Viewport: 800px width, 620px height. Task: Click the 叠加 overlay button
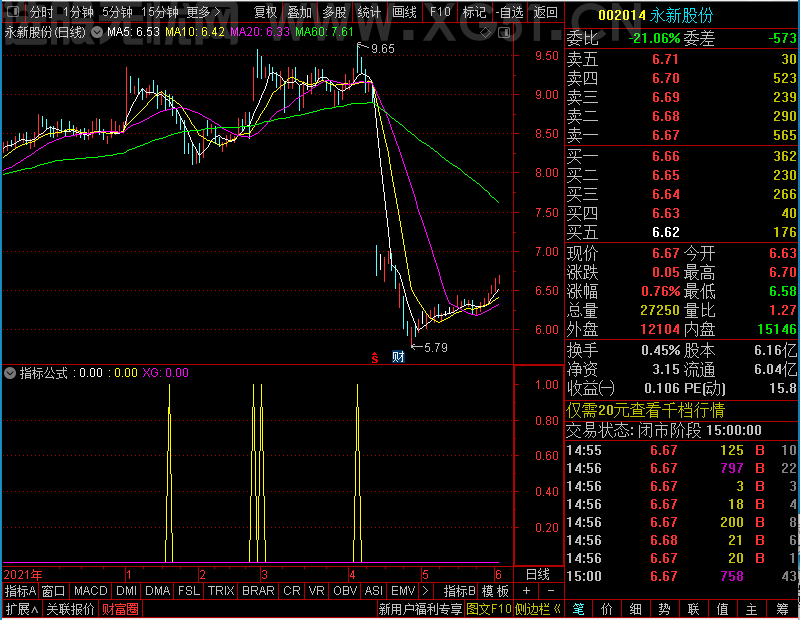(x=299, y=12)
